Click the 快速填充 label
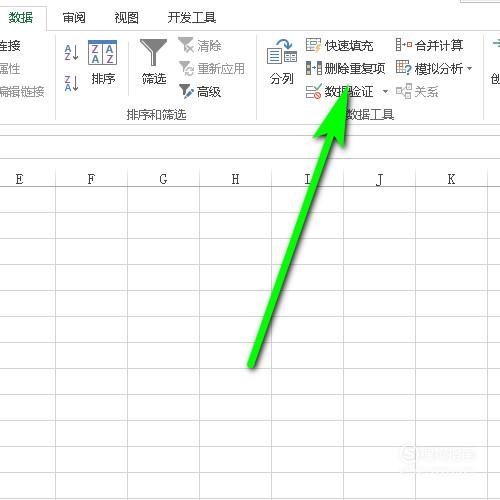The width and height of the screenshot is (500, 500). [x=349, y=46]
